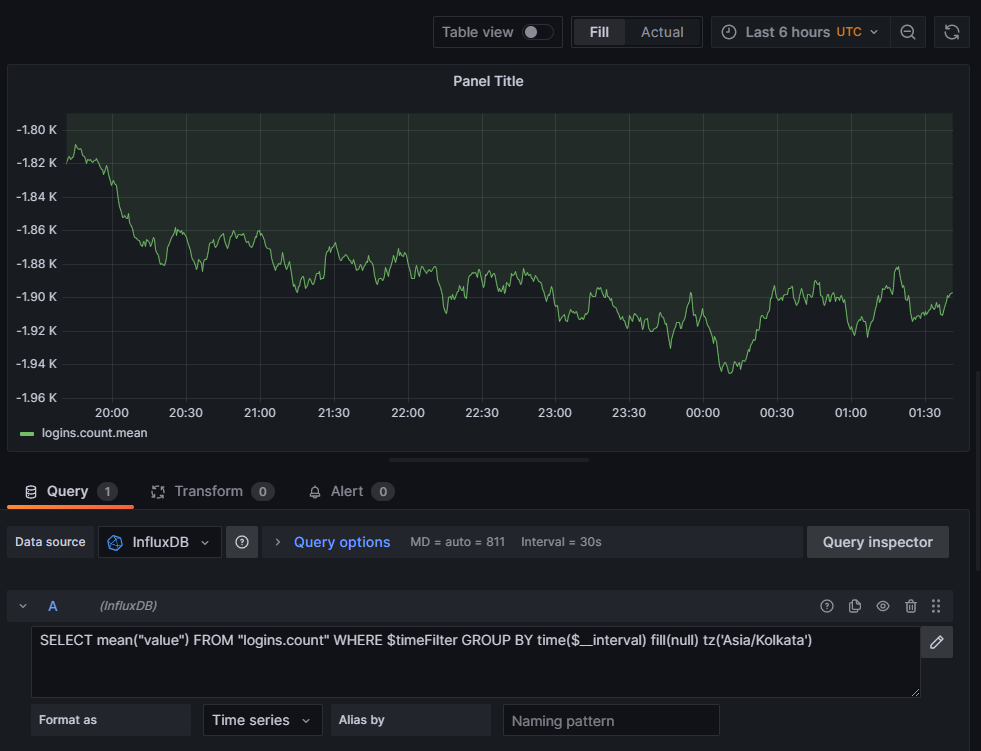Screen dimensions: 981x751
Task: Open the Time series format dropdown
Action: coord(263,720)
